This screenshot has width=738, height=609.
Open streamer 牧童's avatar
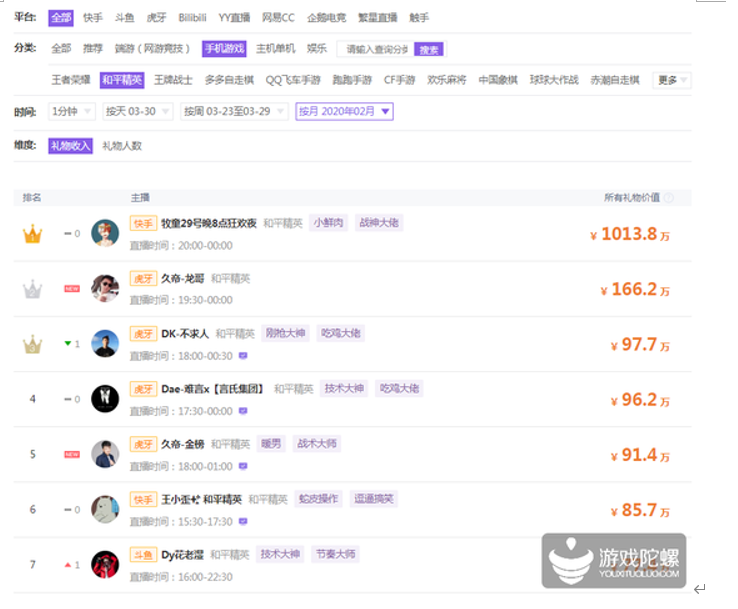coord(105,233)
